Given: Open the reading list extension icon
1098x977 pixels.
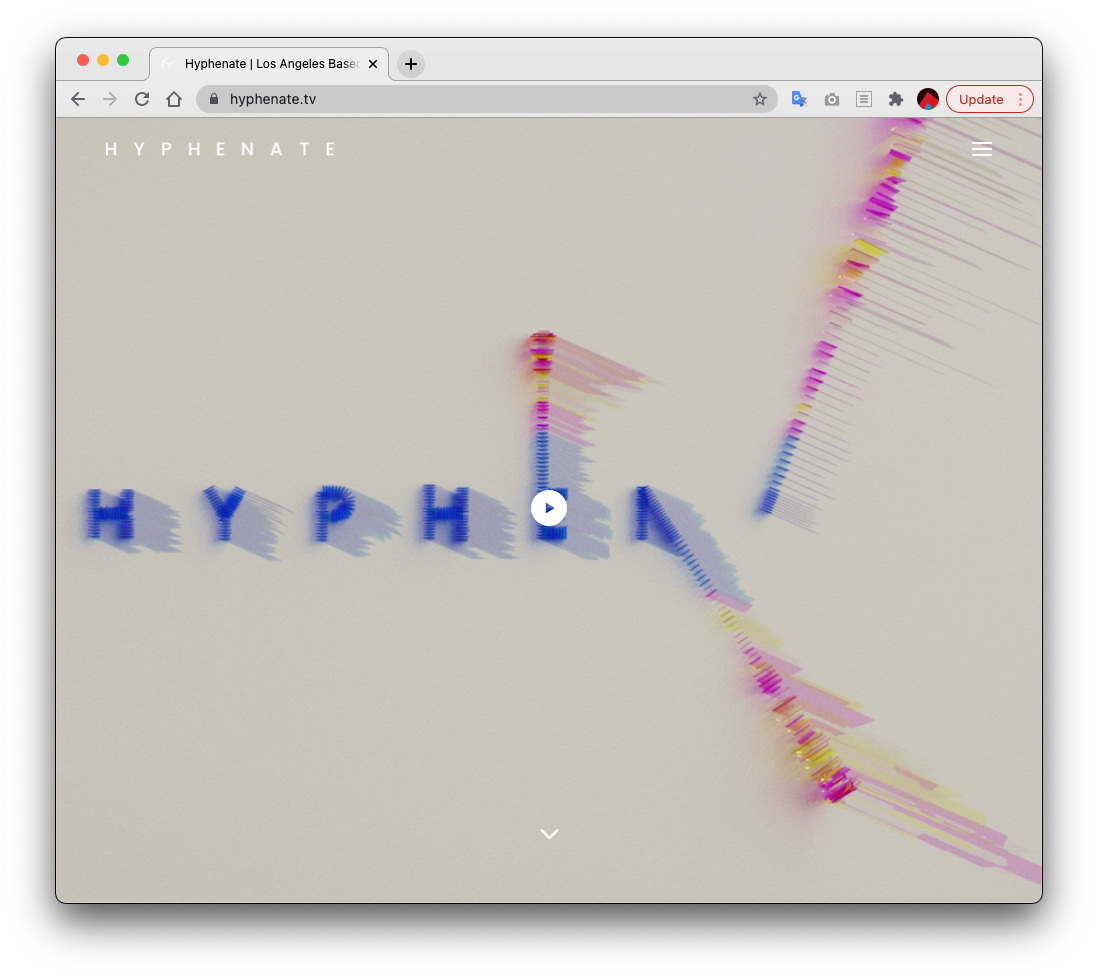Looking at the screenshot, I should click(x=864, y=99).
